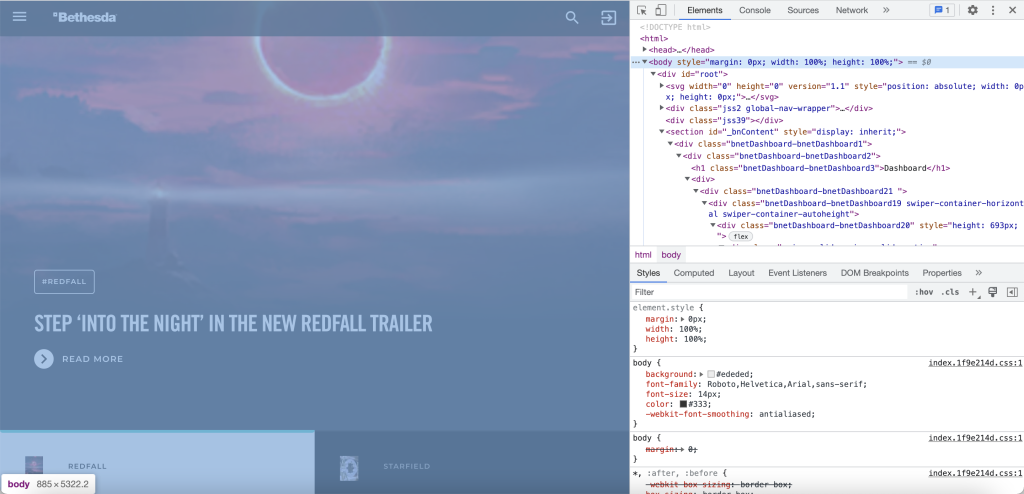1024x494 pixels.
Task: Select the h1 bnetDashboard3 Dashboard node
Action: pos(820,168)
